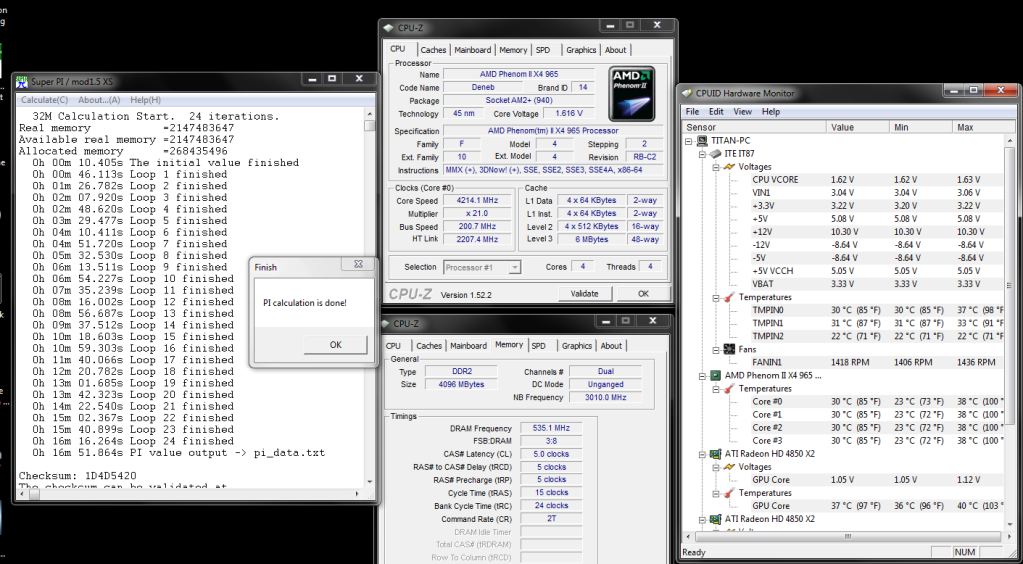This screenshot has width=1023, height=564.
Task: Collapse the Fans node in sensor tree
Action: pyautogui.click(x=716, y=349)
